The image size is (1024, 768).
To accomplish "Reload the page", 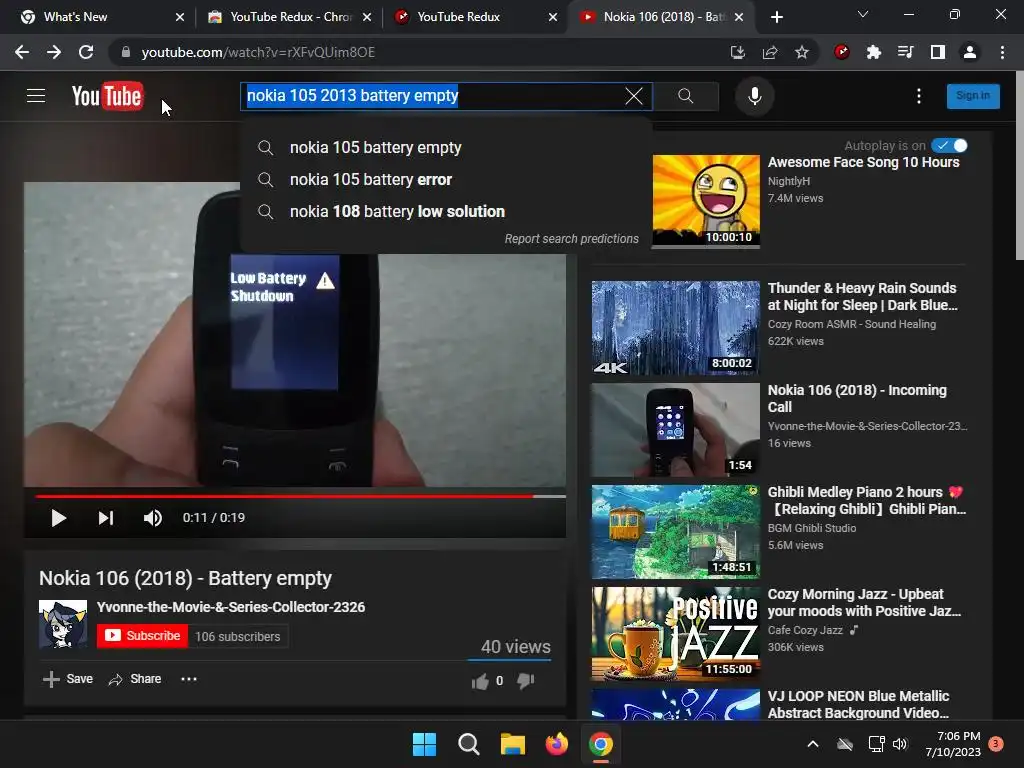I will 86,52.
